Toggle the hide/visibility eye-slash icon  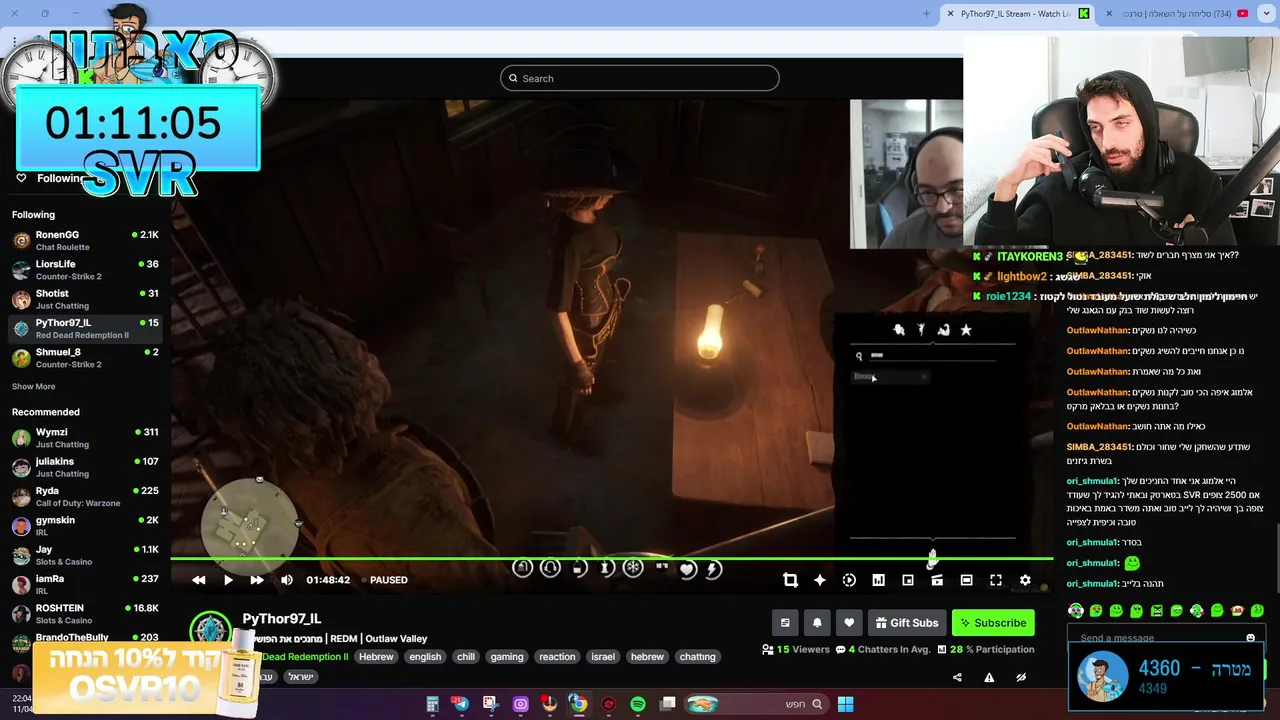point(1021,677)
